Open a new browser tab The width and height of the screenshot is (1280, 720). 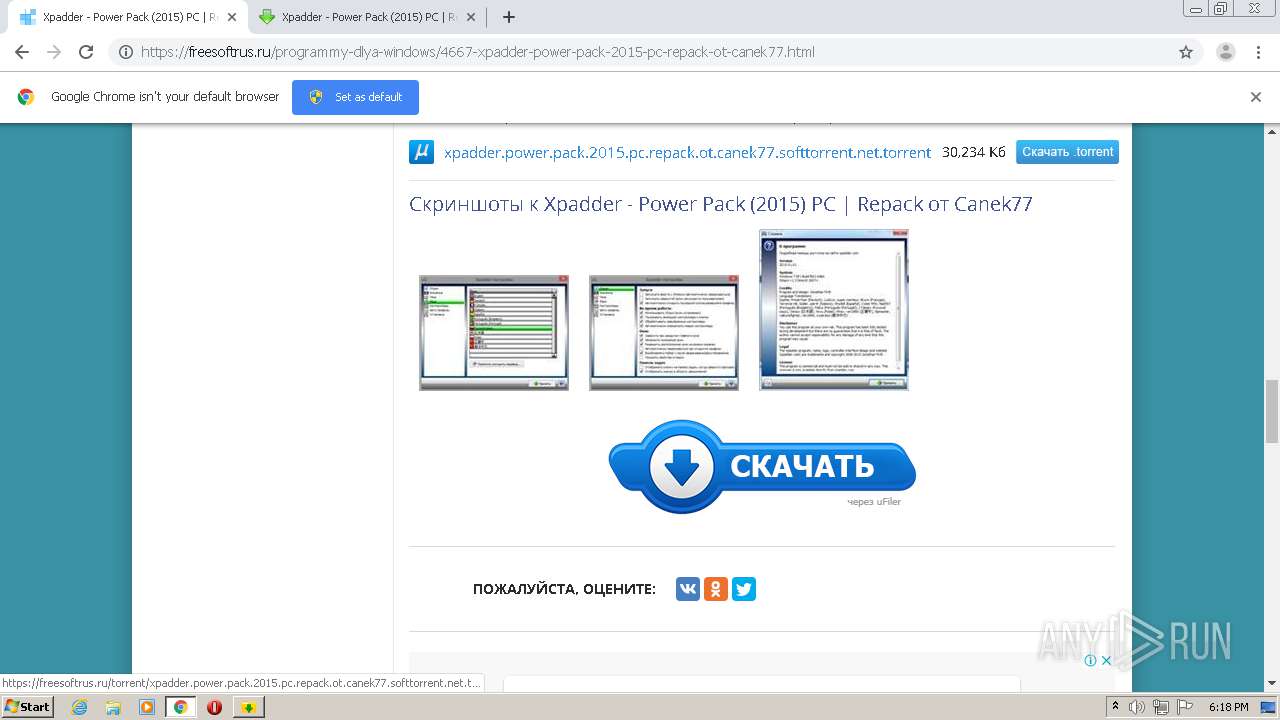coord(509,17)
